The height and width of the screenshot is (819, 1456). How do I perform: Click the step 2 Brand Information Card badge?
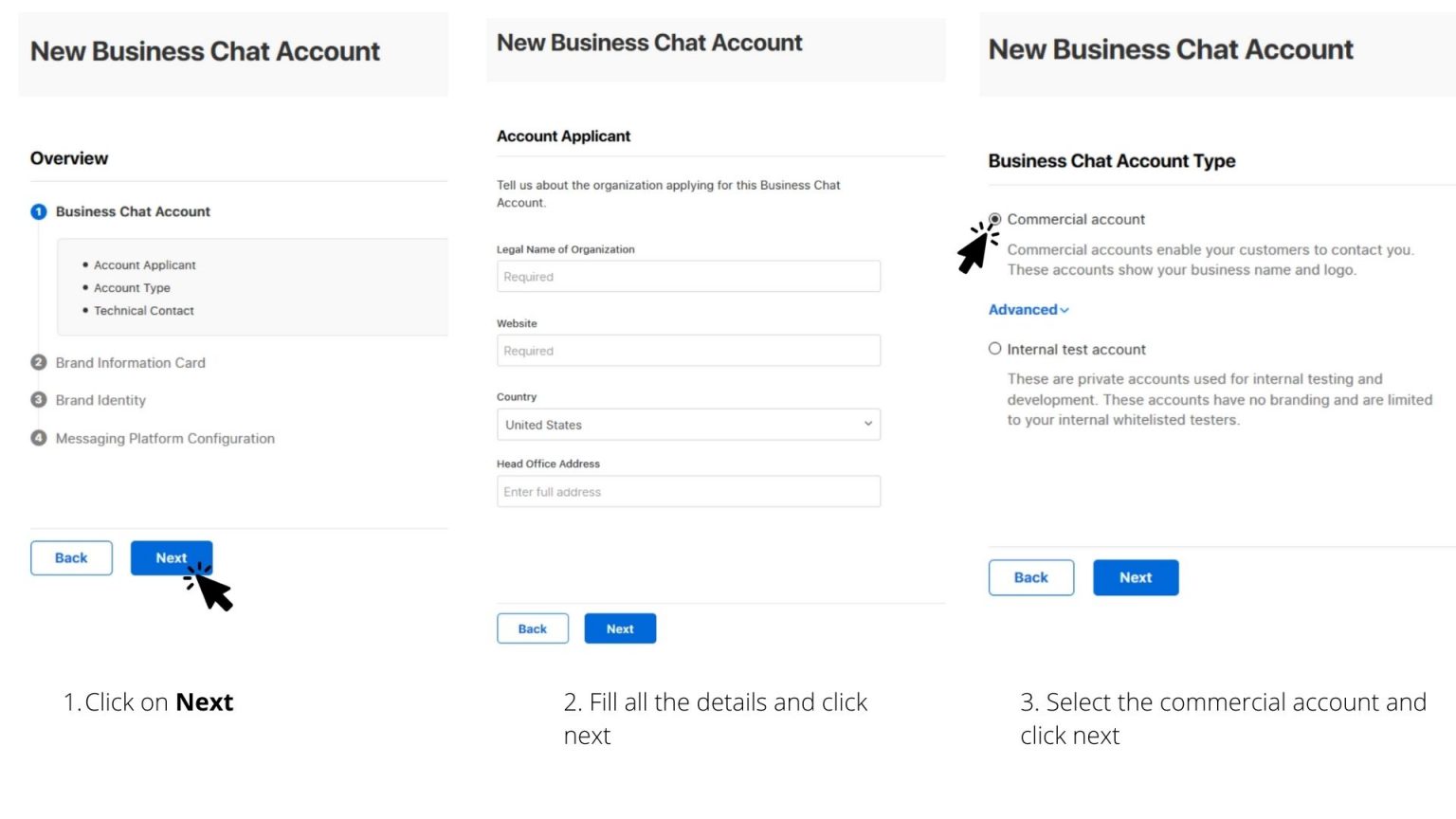point(39,362)
